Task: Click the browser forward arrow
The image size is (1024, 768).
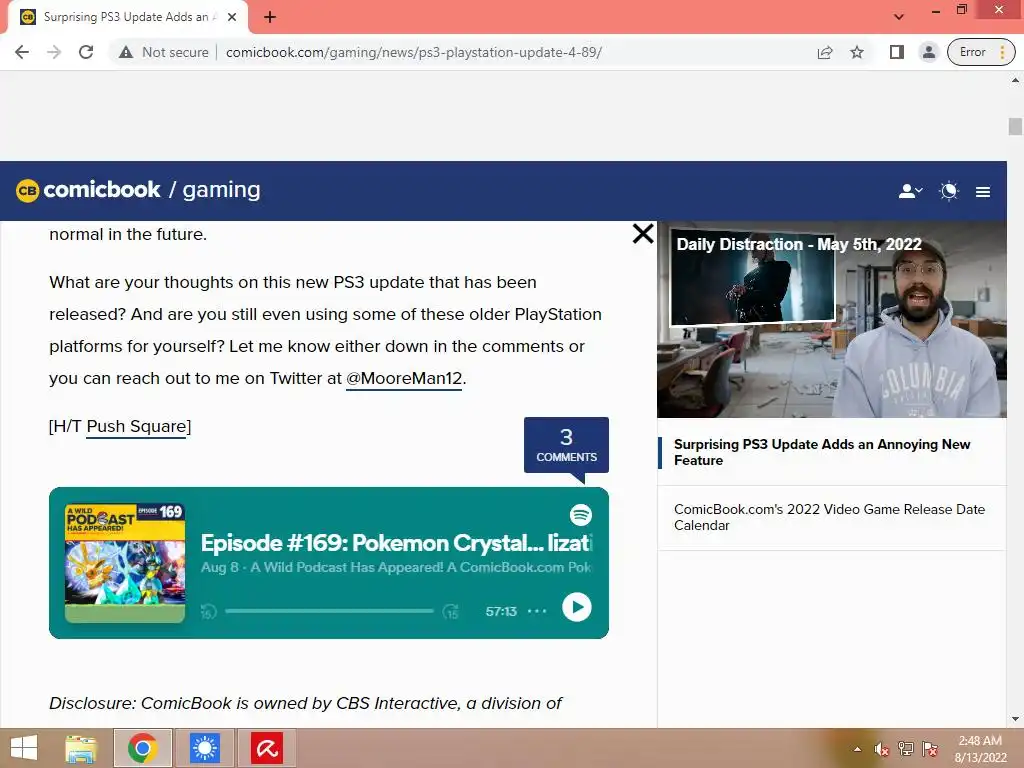Action: click(54, 52)
